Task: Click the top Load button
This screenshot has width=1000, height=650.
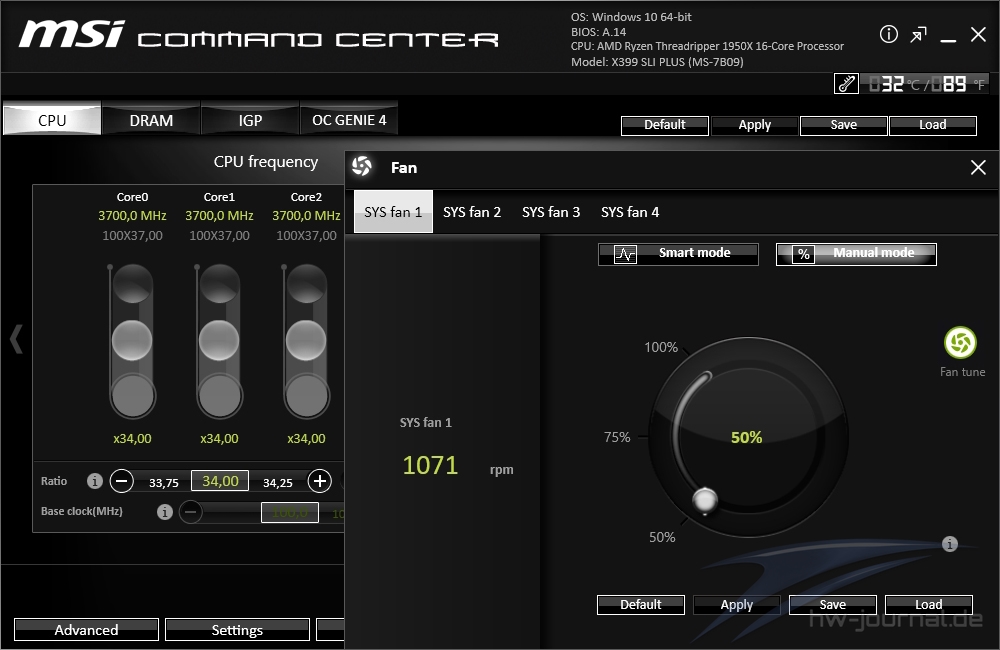Action: click(932, 125)
